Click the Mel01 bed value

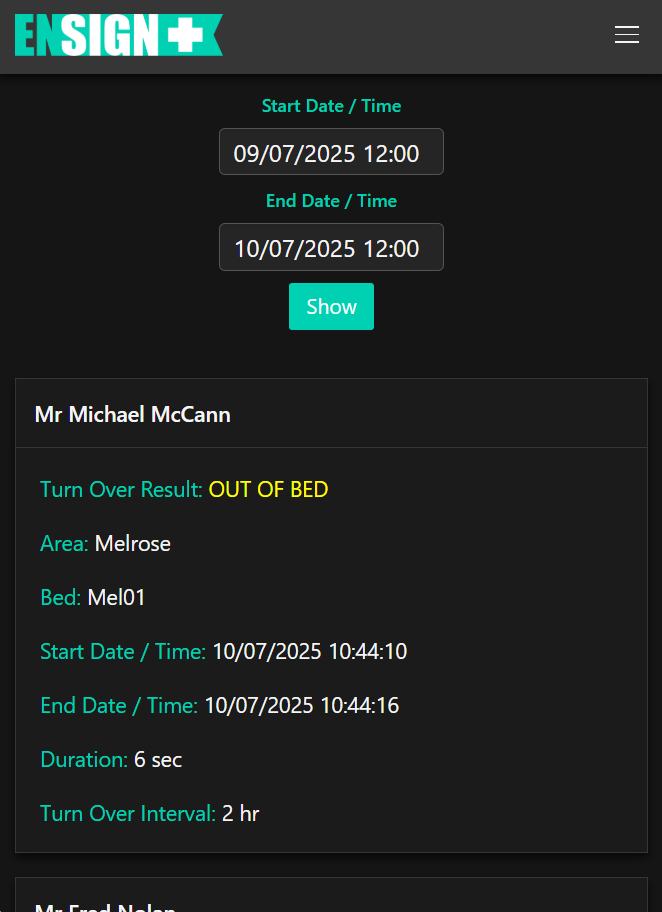pos(117,598)
